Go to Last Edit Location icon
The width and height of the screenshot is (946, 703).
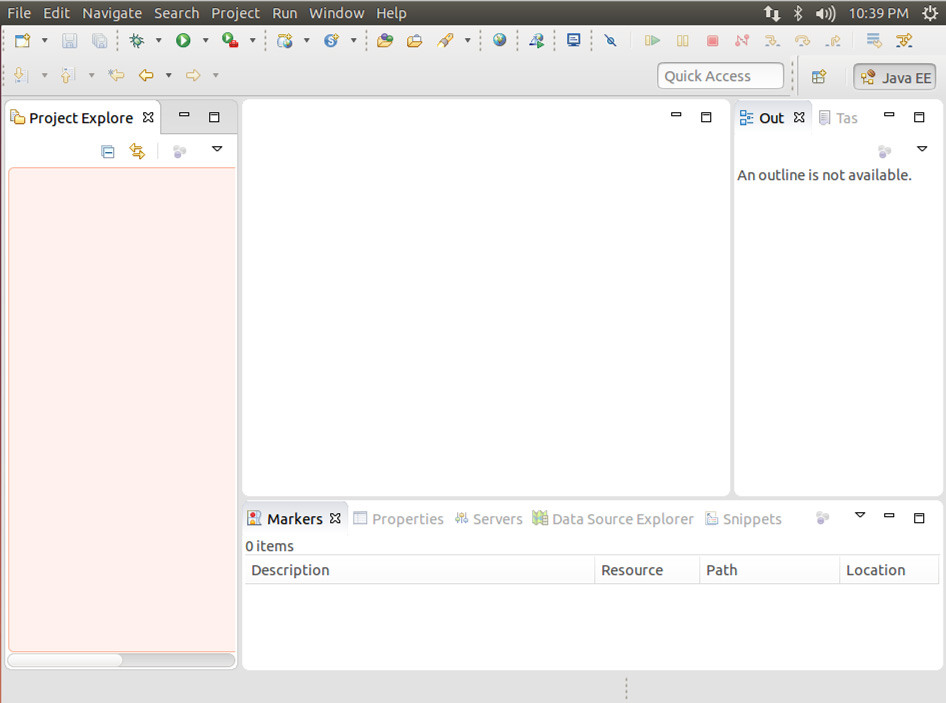coord(116,75)
